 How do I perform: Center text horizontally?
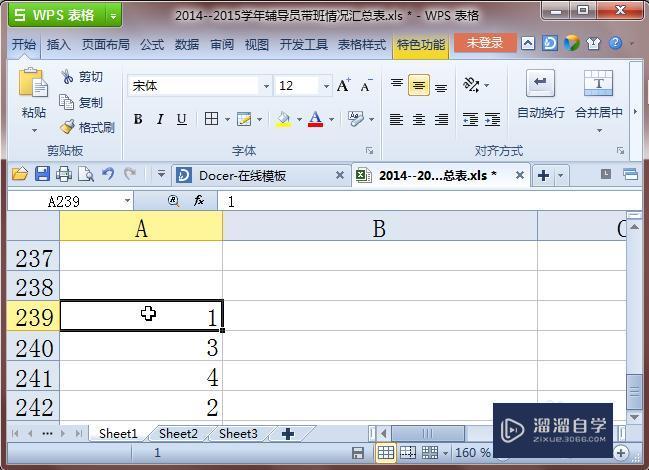point(418,120)
